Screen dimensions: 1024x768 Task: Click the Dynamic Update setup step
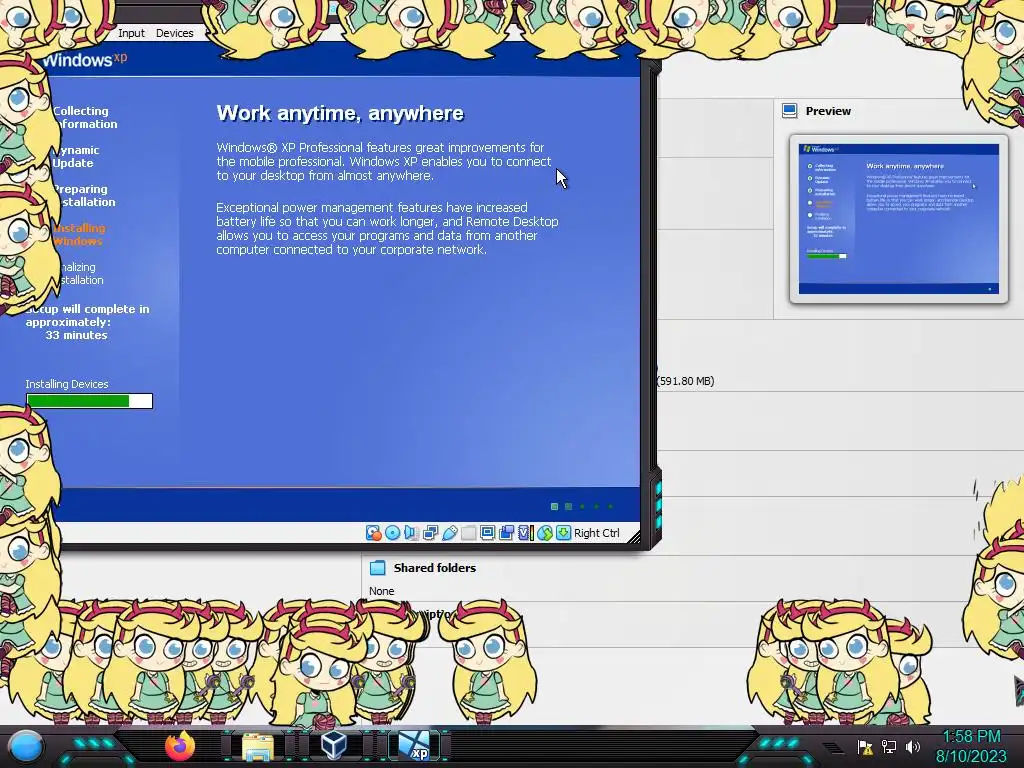76,157
